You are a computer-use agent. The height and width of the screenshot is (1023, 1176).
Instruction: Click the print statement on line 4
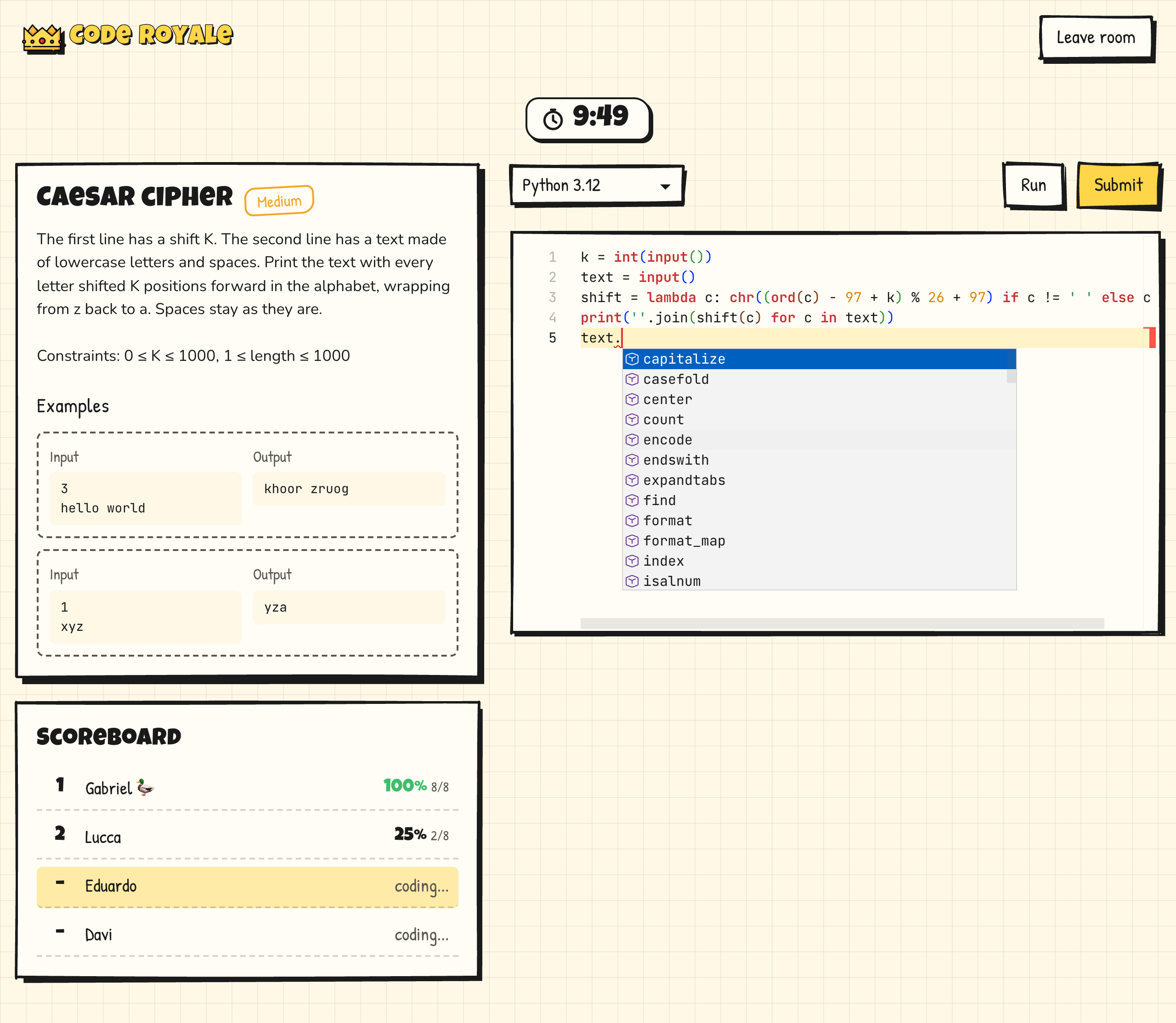[737, 318]
